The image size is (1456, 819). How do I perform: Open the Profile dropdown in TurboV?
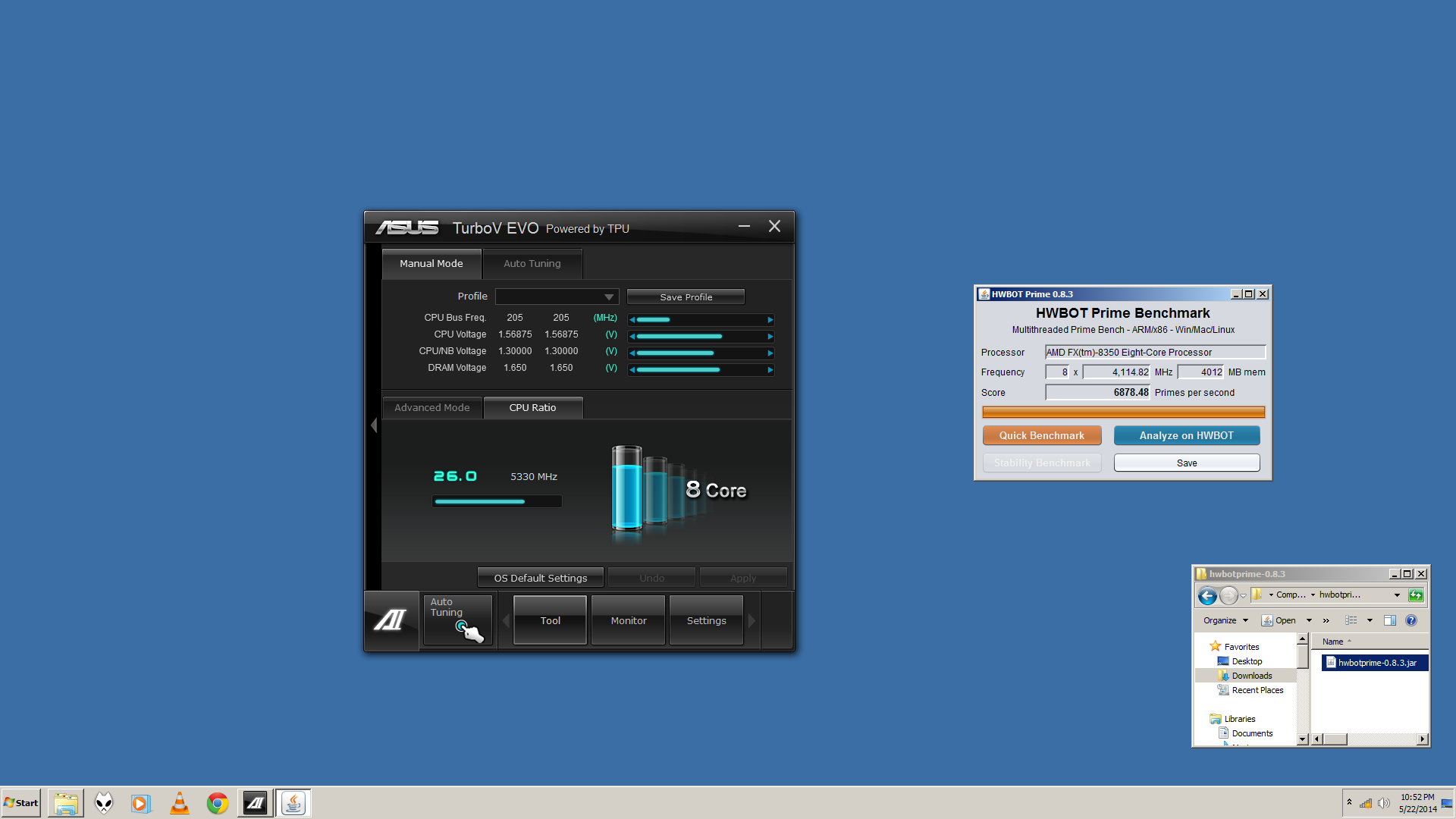[557, 297]
